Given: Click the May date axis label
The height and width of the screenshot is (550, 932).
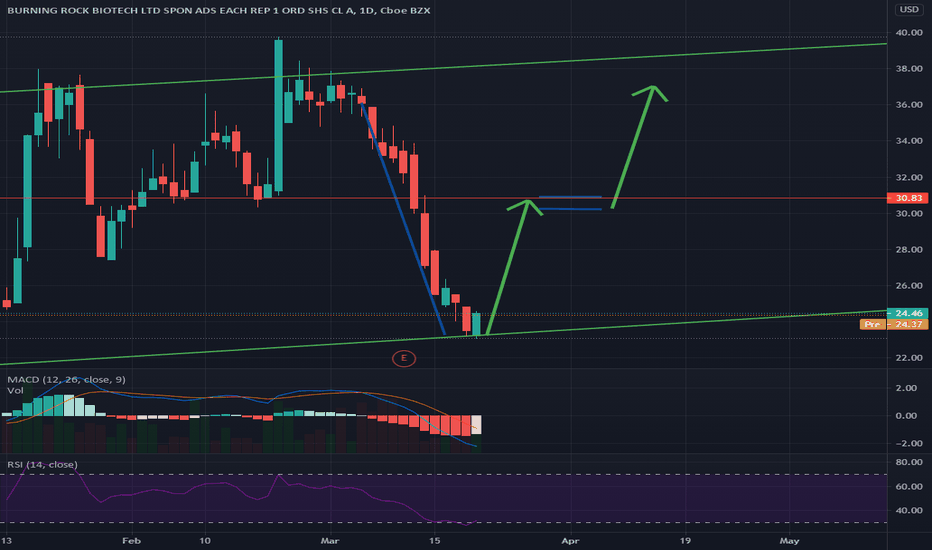Looking at the screenshot, I should pos(789,540).
